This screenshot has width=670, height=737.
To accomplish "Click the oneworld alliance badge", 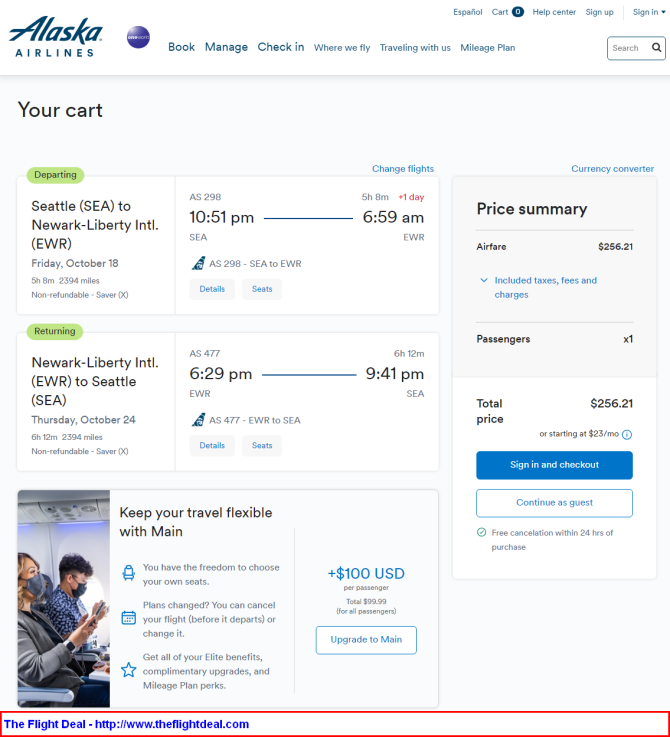I will [x=138, y=37].
